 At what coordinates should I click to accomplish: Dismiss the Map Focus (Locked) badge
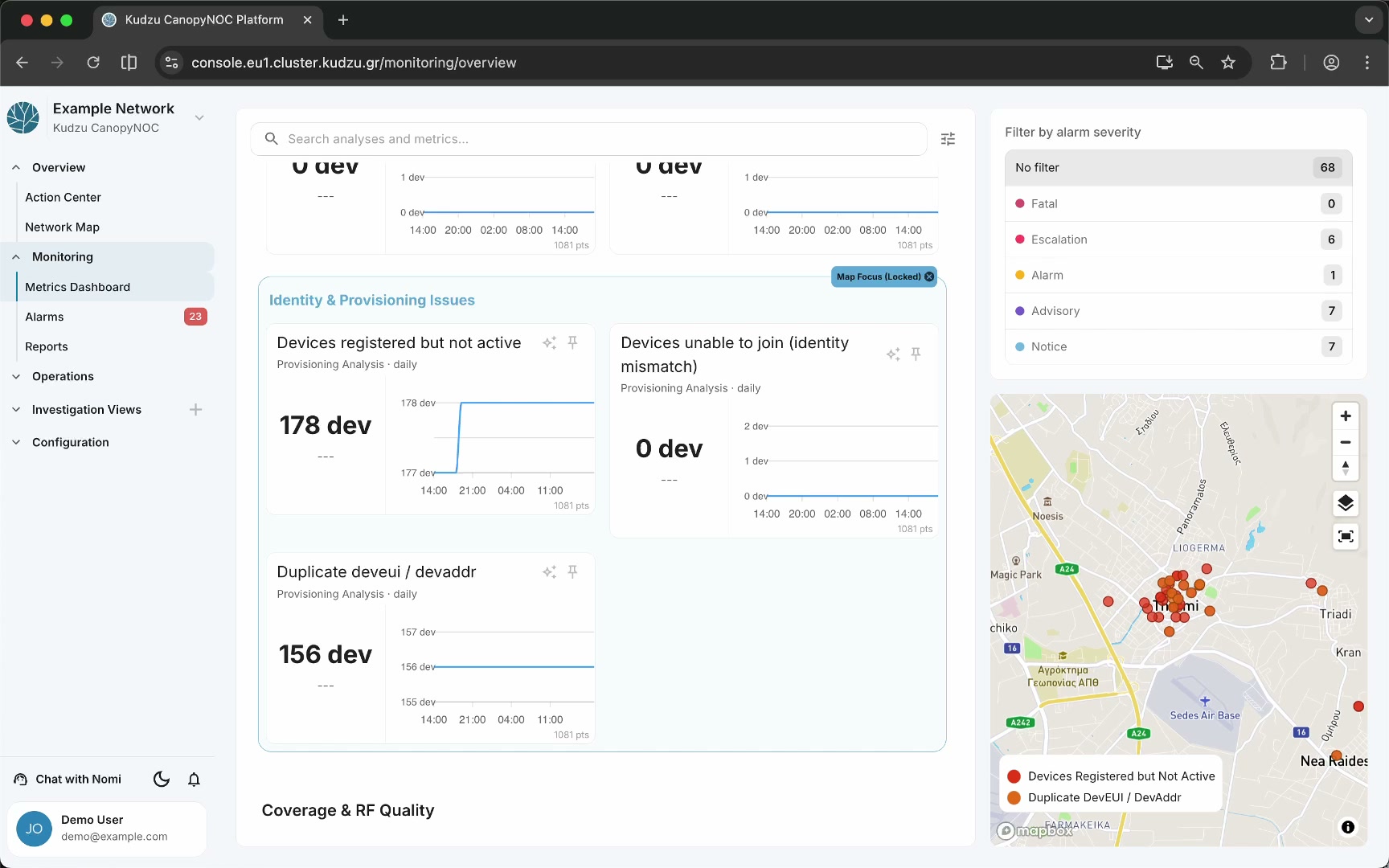929,277
